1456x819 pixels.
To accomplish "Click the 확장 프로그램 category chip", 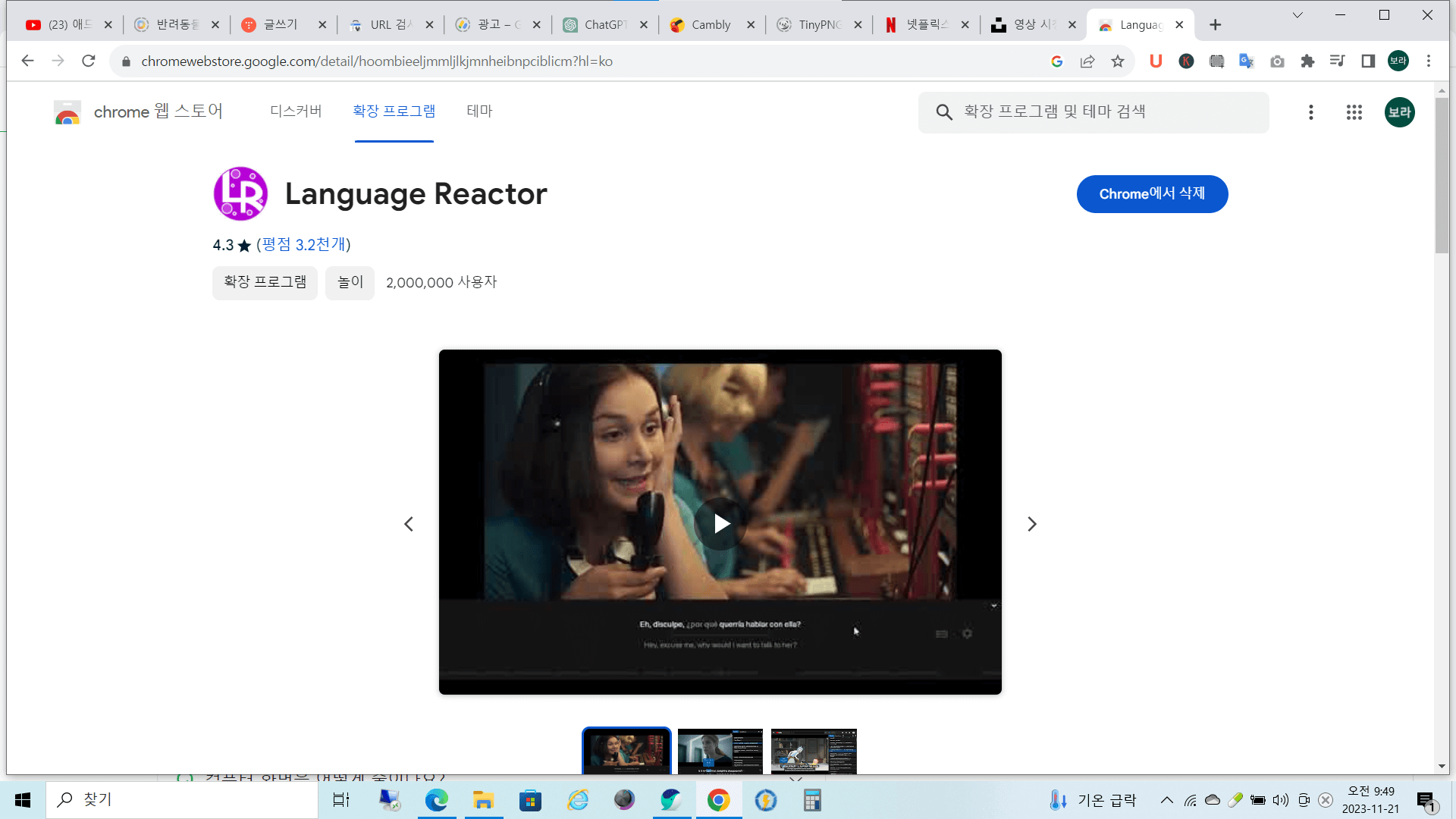I will (x=265, y=282).
